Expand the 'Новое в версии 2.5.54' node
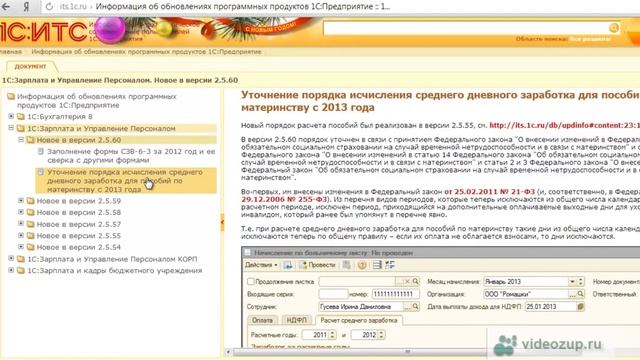 (x=21, y=247)
